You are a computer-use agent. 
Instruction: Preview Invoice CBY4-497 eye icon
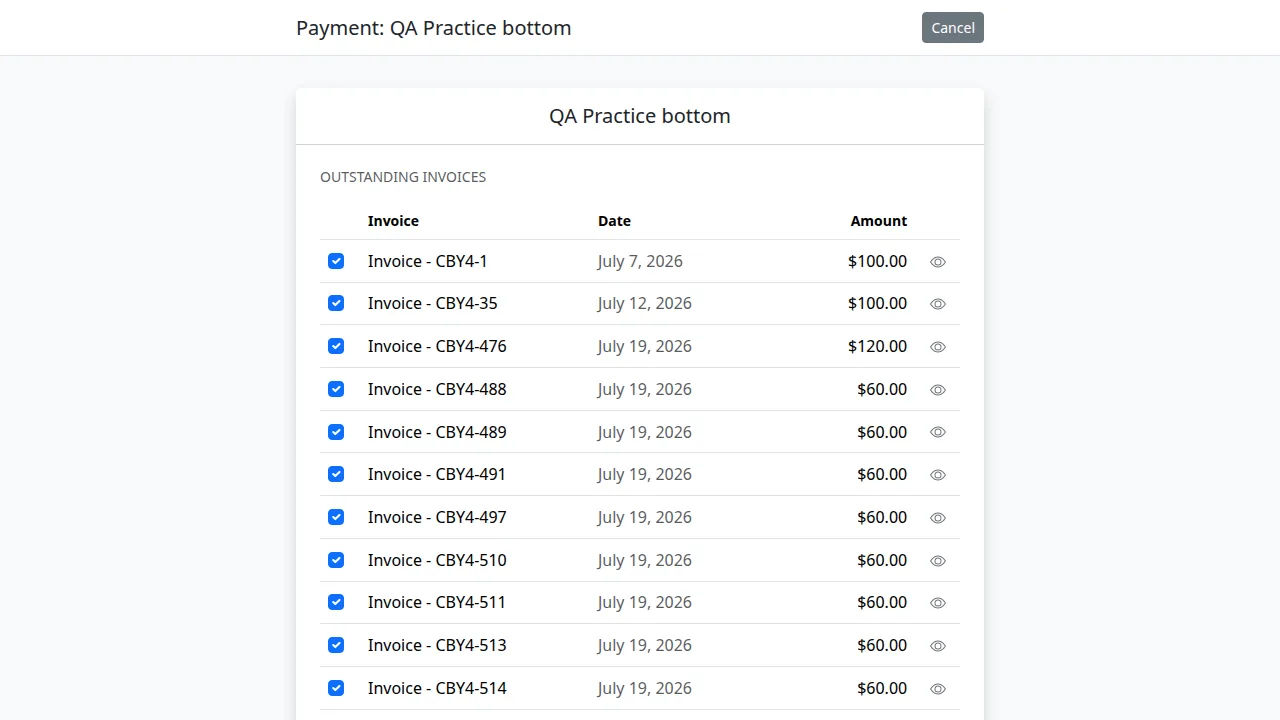[938, 518]
